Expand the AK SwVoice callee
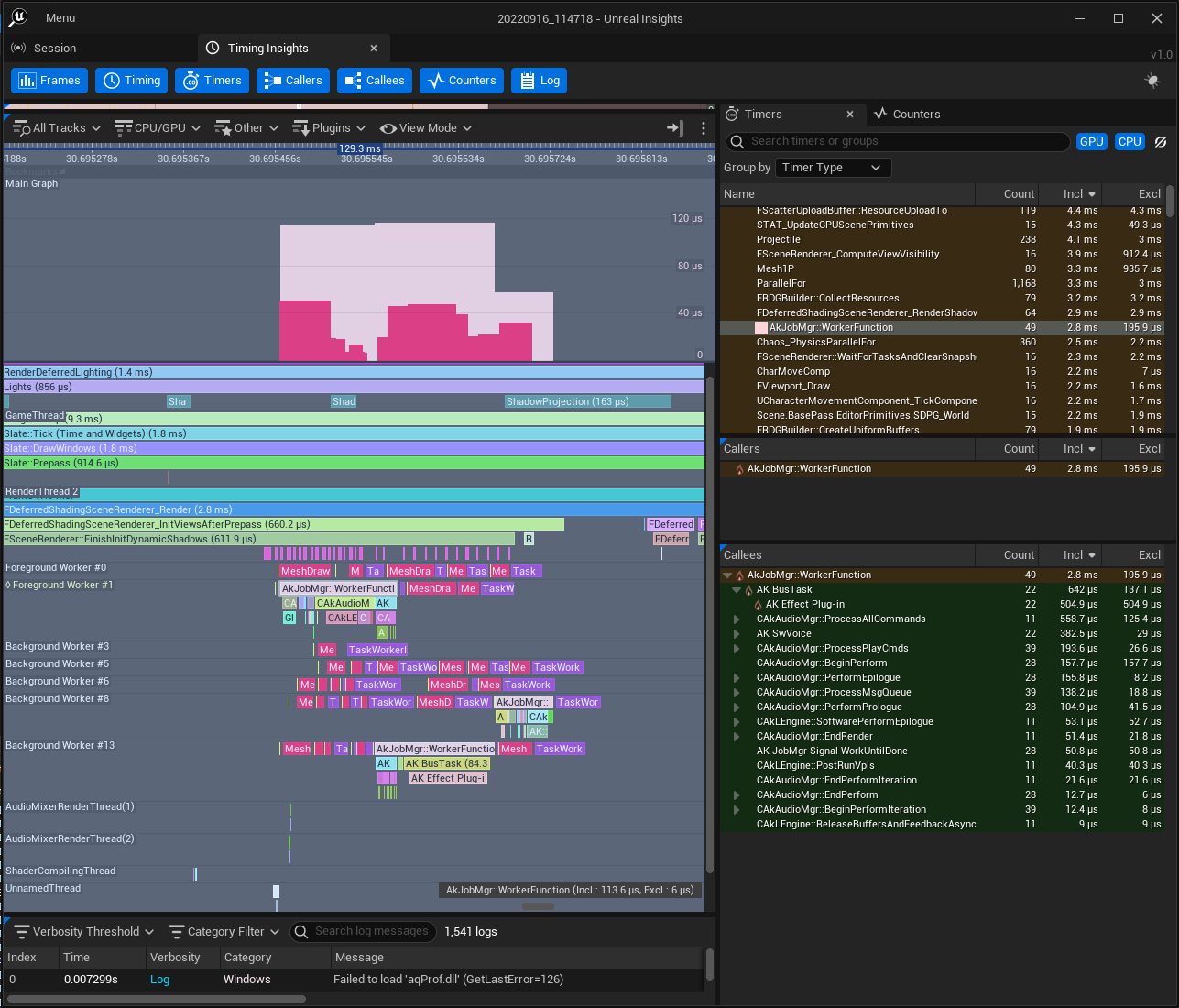Viewport: 1179px width, 1008px height. [x=737, y=634]
